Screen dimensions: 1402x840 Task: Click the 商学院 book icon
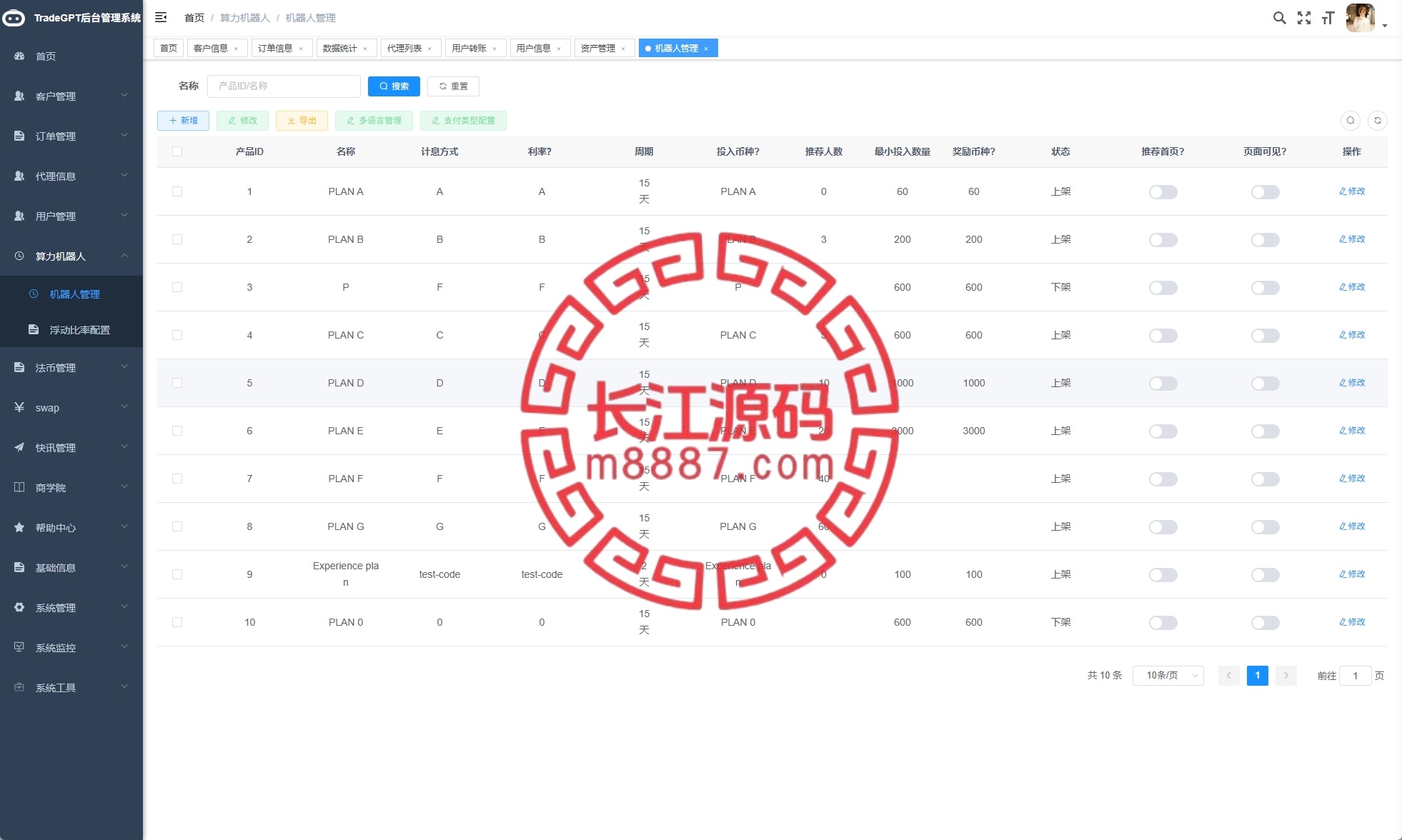click(19, 487)
